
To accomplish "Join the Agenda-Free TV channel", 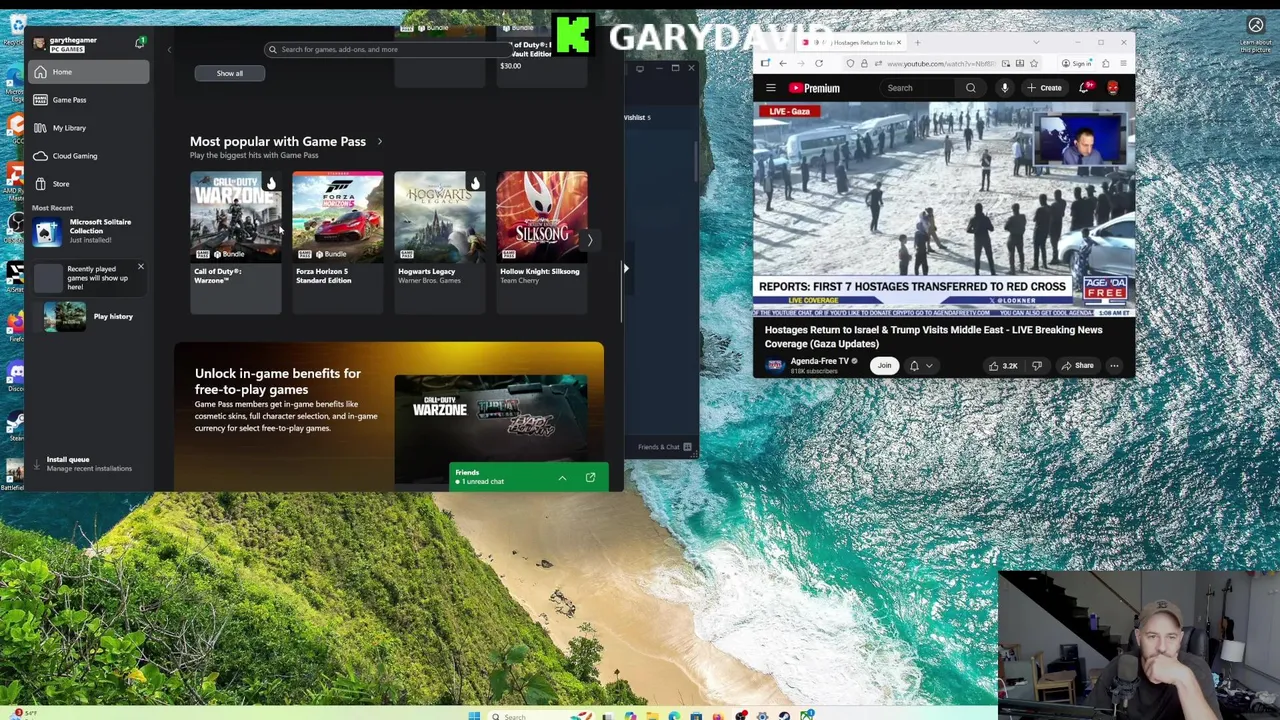I will pyautogui.click(x=884, y=366).
